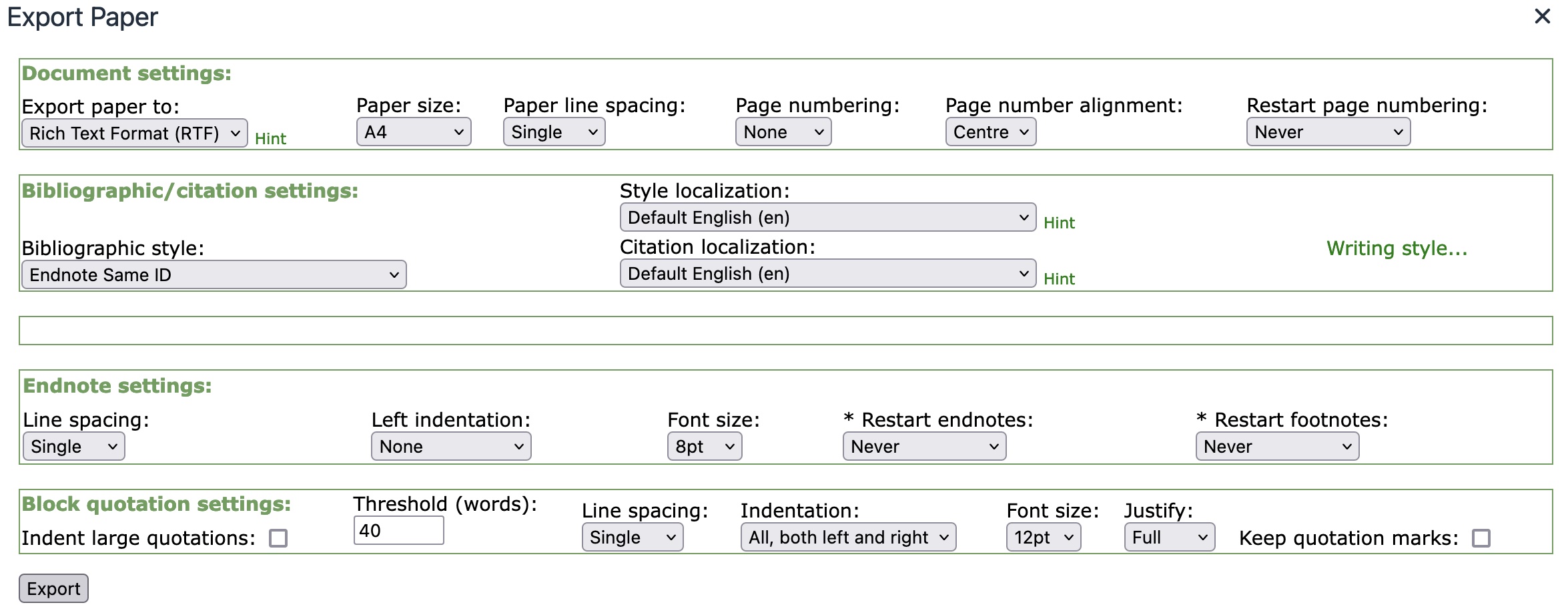Open the quotation Justify dropdown

pos(1168,537)
